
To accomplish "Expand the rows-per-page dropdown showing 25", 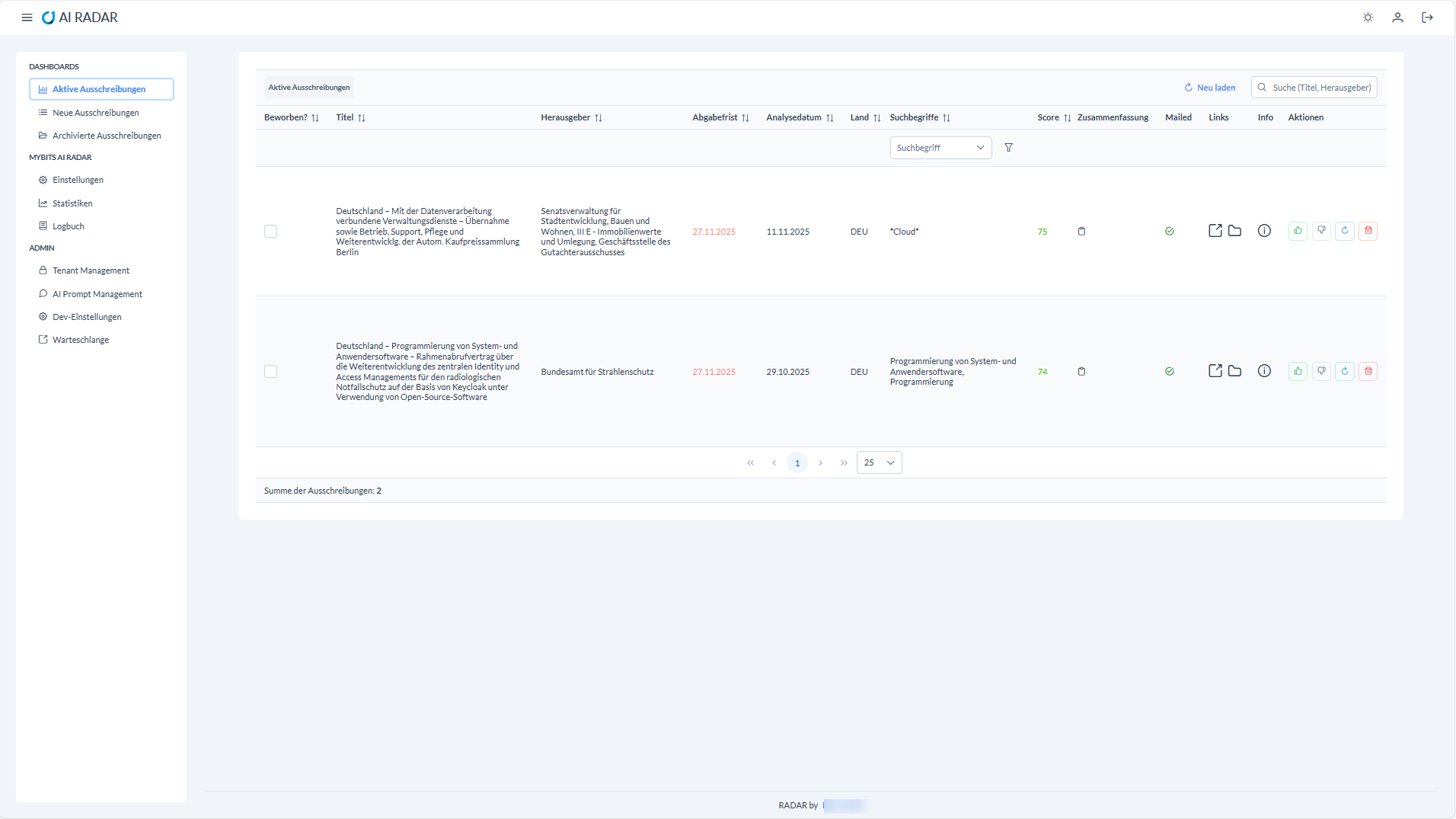I will [879, 462].
